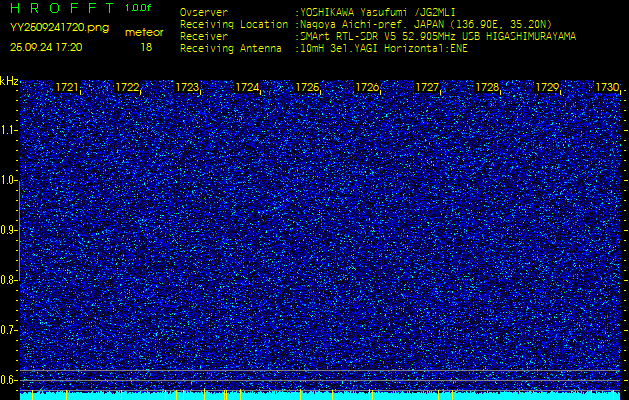Click the 1722 time marker

(127, 87)
